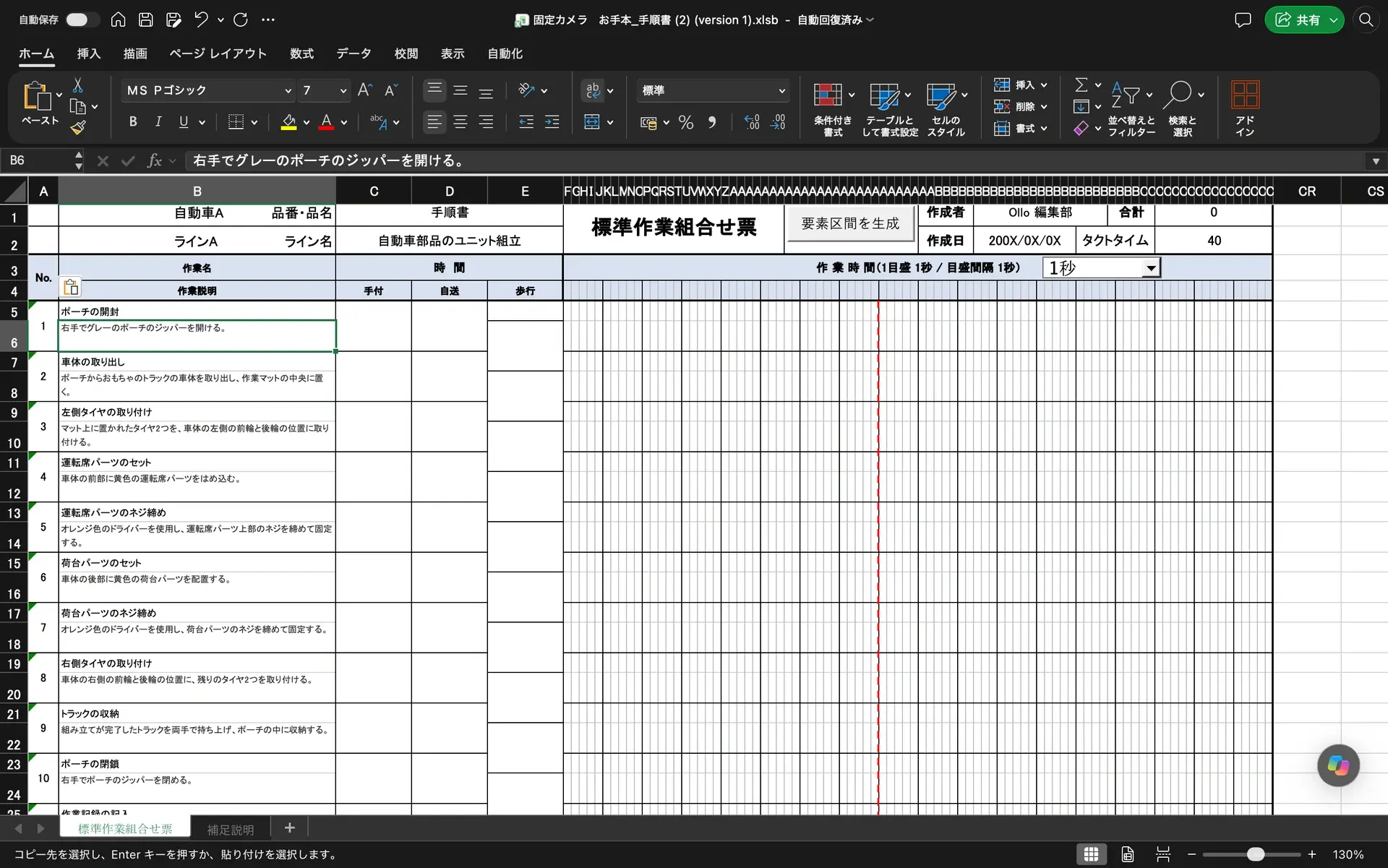The width and height of the screenshot is (1388, 868).
Task: Toggle Italic formatting
Action: [x=158, y=121]
